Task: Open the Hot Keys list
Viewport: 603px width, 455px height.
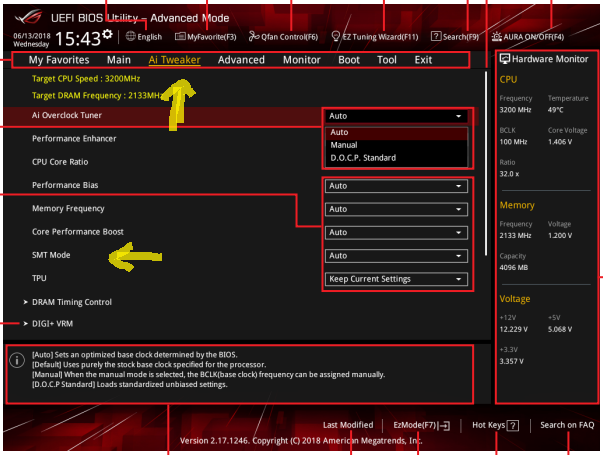Action: (x=495, y=425)
